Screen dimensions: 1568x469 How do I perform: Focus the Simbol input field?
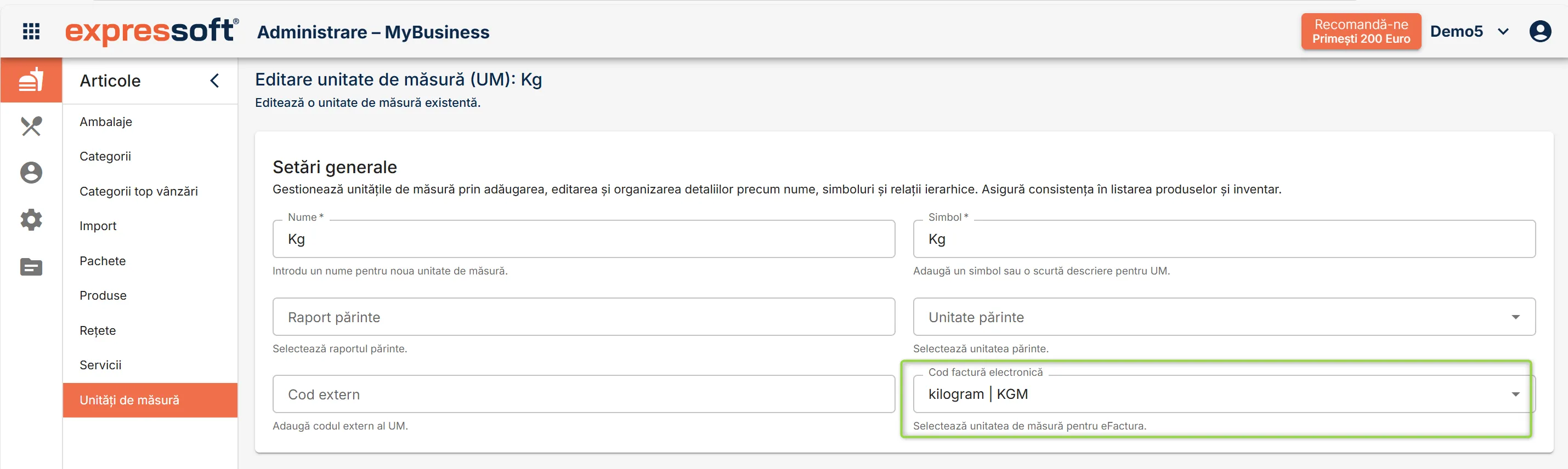1224,239
